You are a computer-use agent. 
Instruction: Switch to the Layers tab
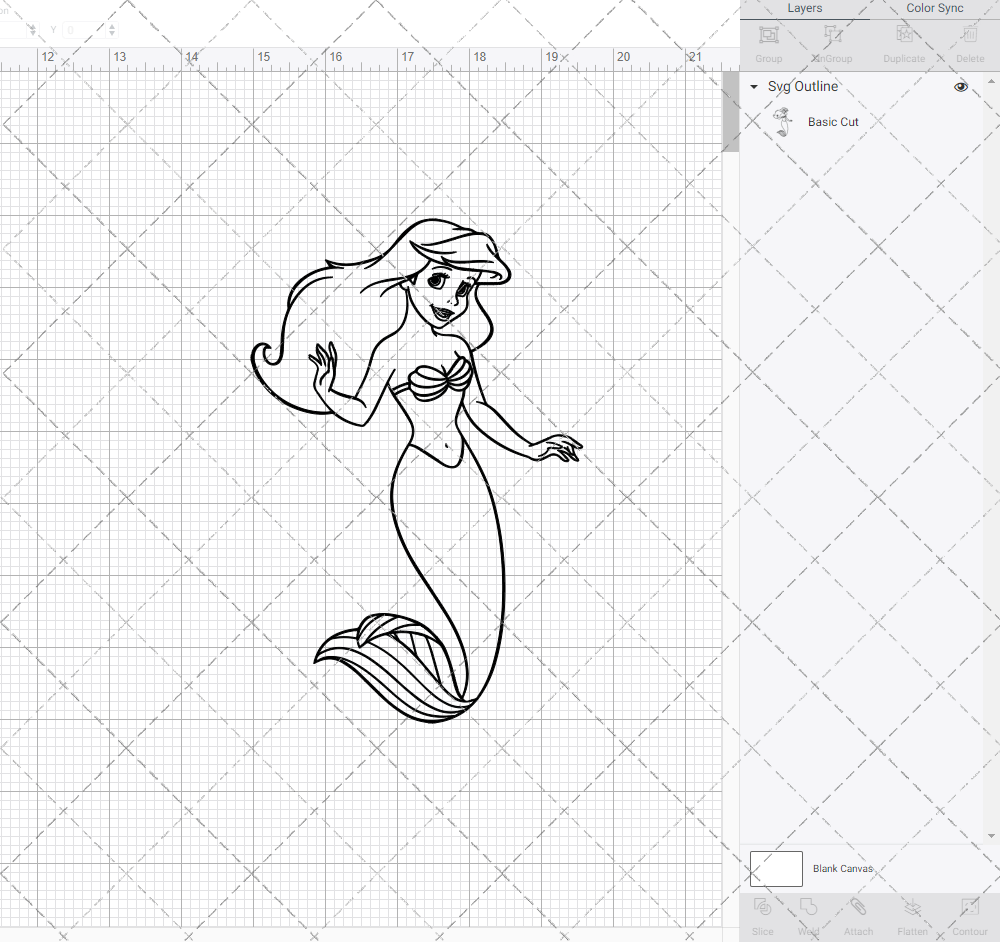click(804, 8)
